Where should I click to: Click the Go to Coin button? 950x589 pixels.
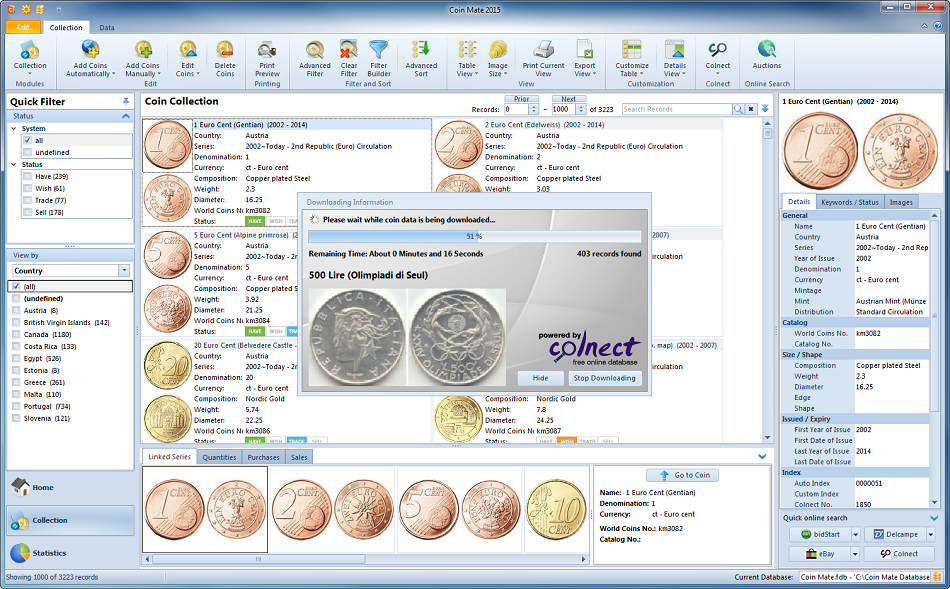pos(682,475)
